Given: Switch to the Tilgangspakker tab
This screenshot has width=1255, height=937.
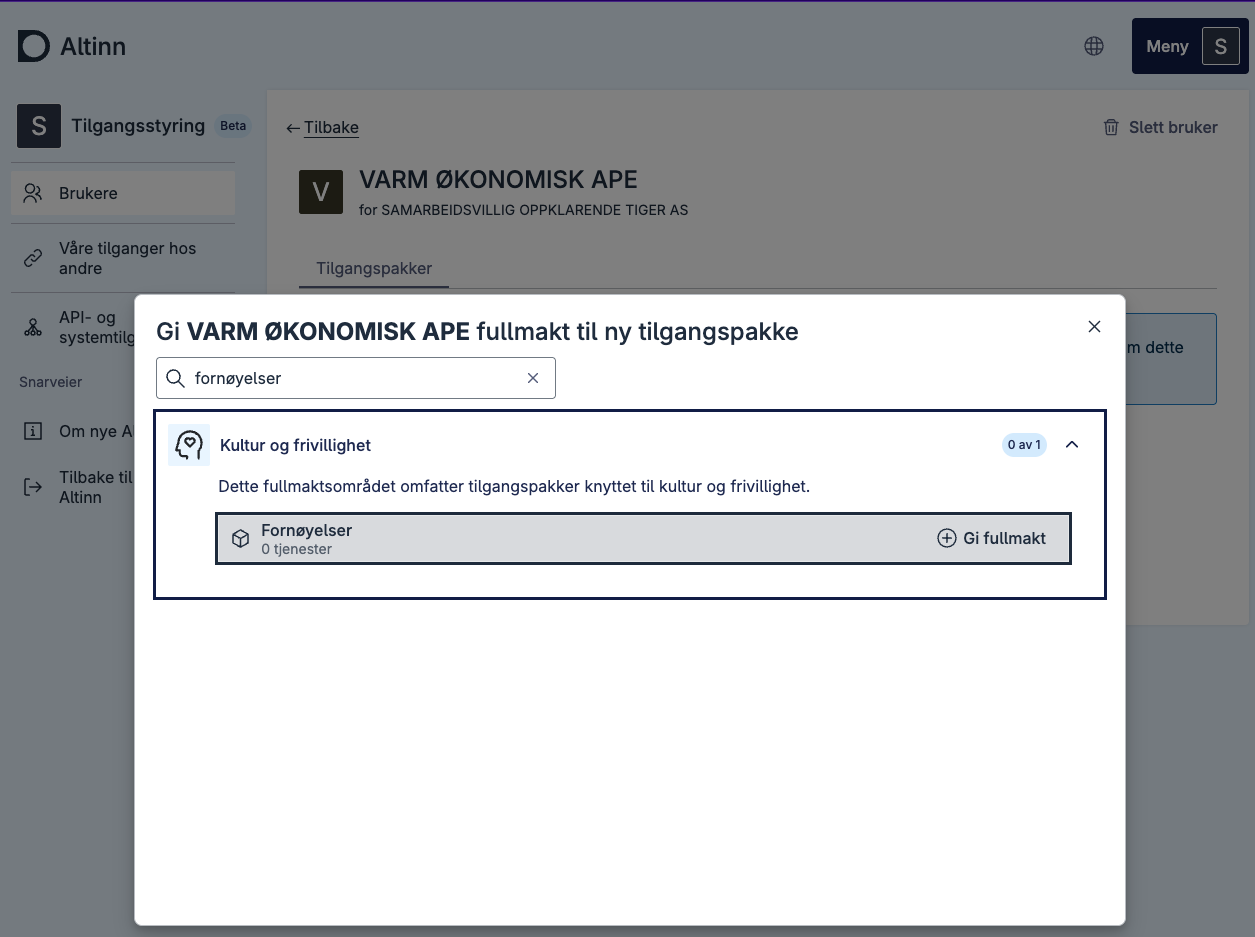Looking at the screenshot, I should pyautogui.click(x=373, y=268).
